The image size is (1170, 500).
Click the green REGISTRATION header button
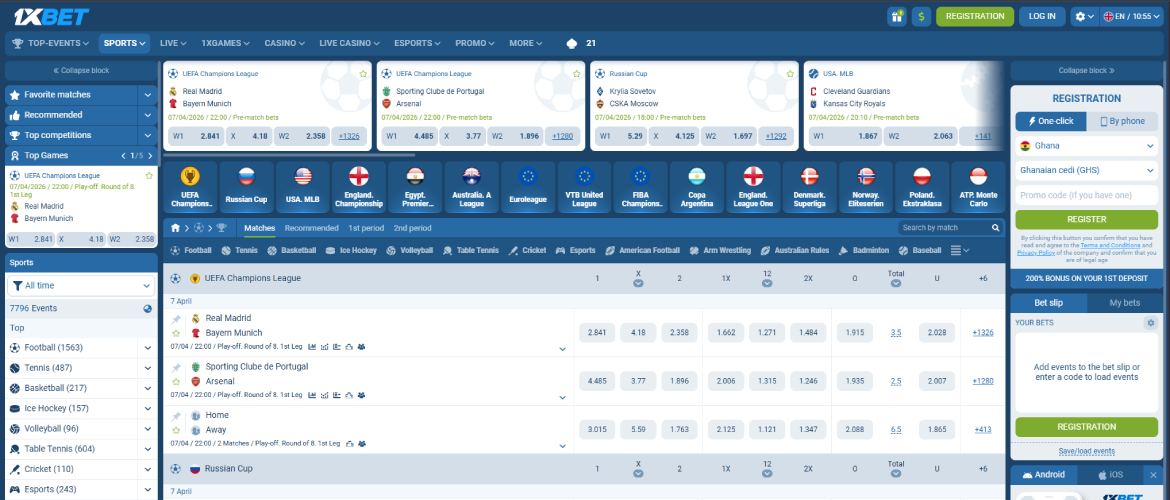pyautogui.click(x=975, y=16)
